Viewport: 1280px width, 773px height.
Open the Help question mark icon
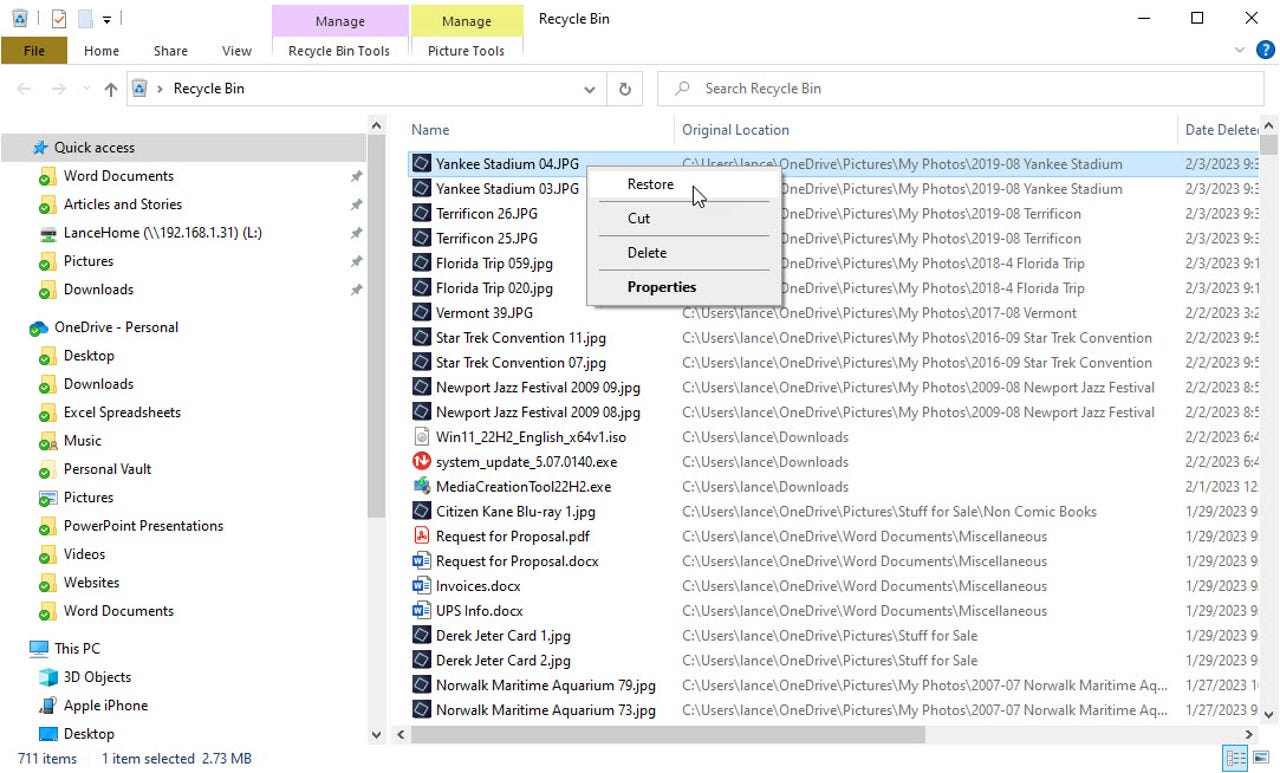click(x=1264, y=50)
